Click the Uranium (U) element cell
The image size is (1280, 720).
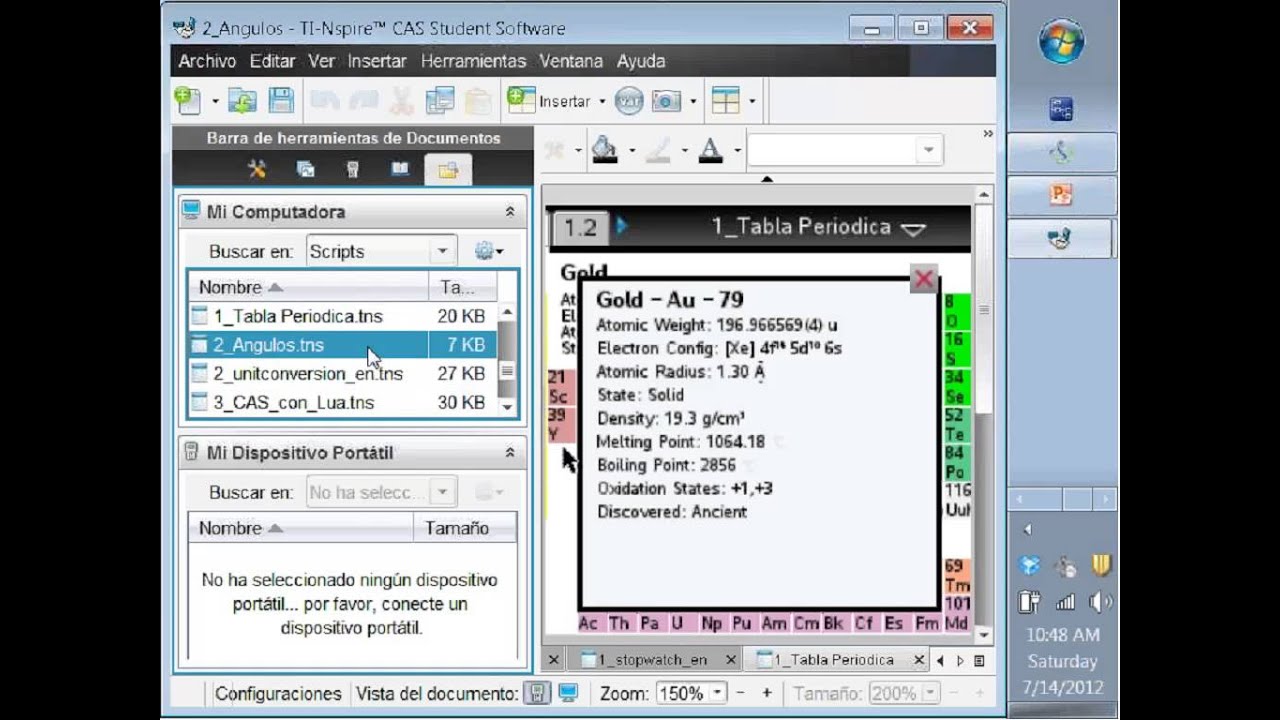pyautogui.click(x=678, y=623)
